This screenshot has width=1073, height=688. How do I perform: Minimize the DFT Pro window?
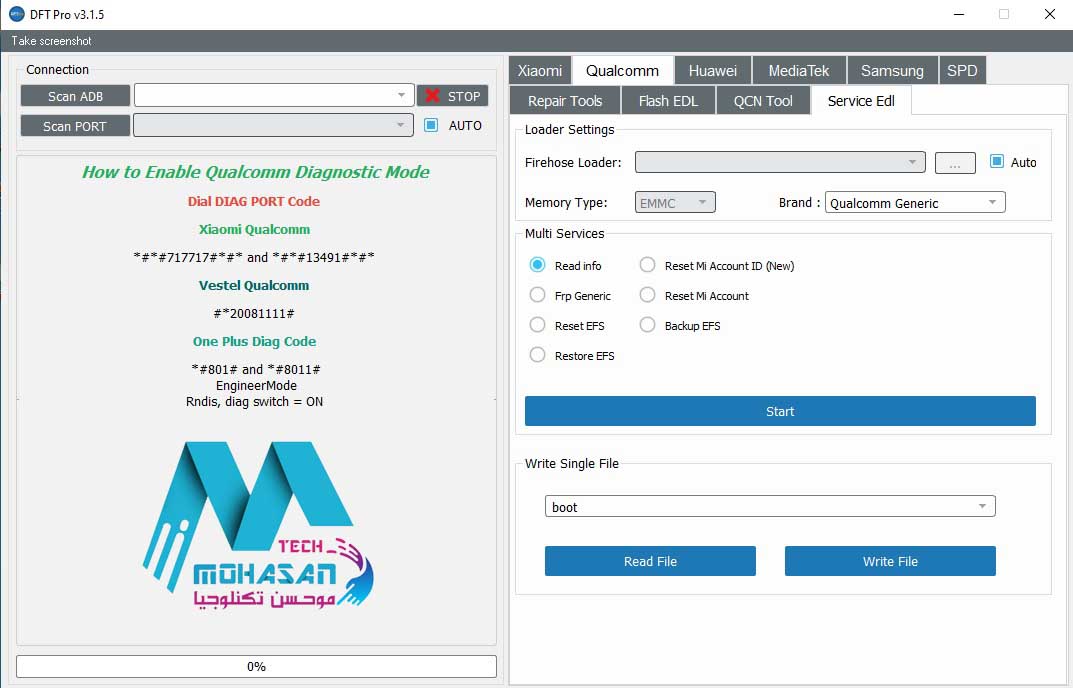pyautogui.click(x=959, y=14)
